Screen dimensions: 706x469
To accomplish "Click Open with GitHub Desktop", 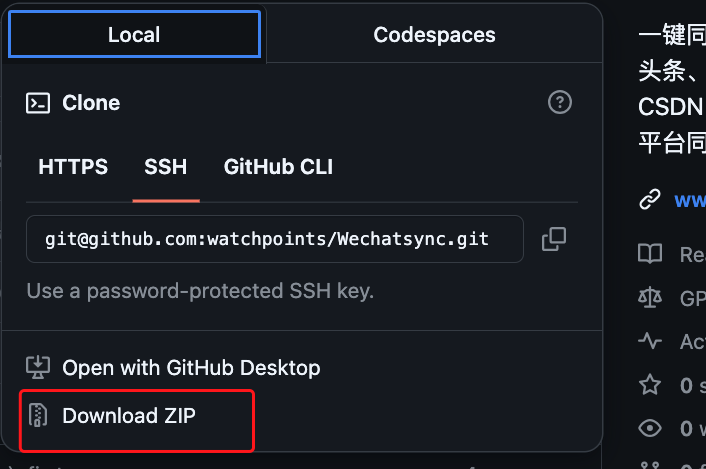I will (191, 368).
